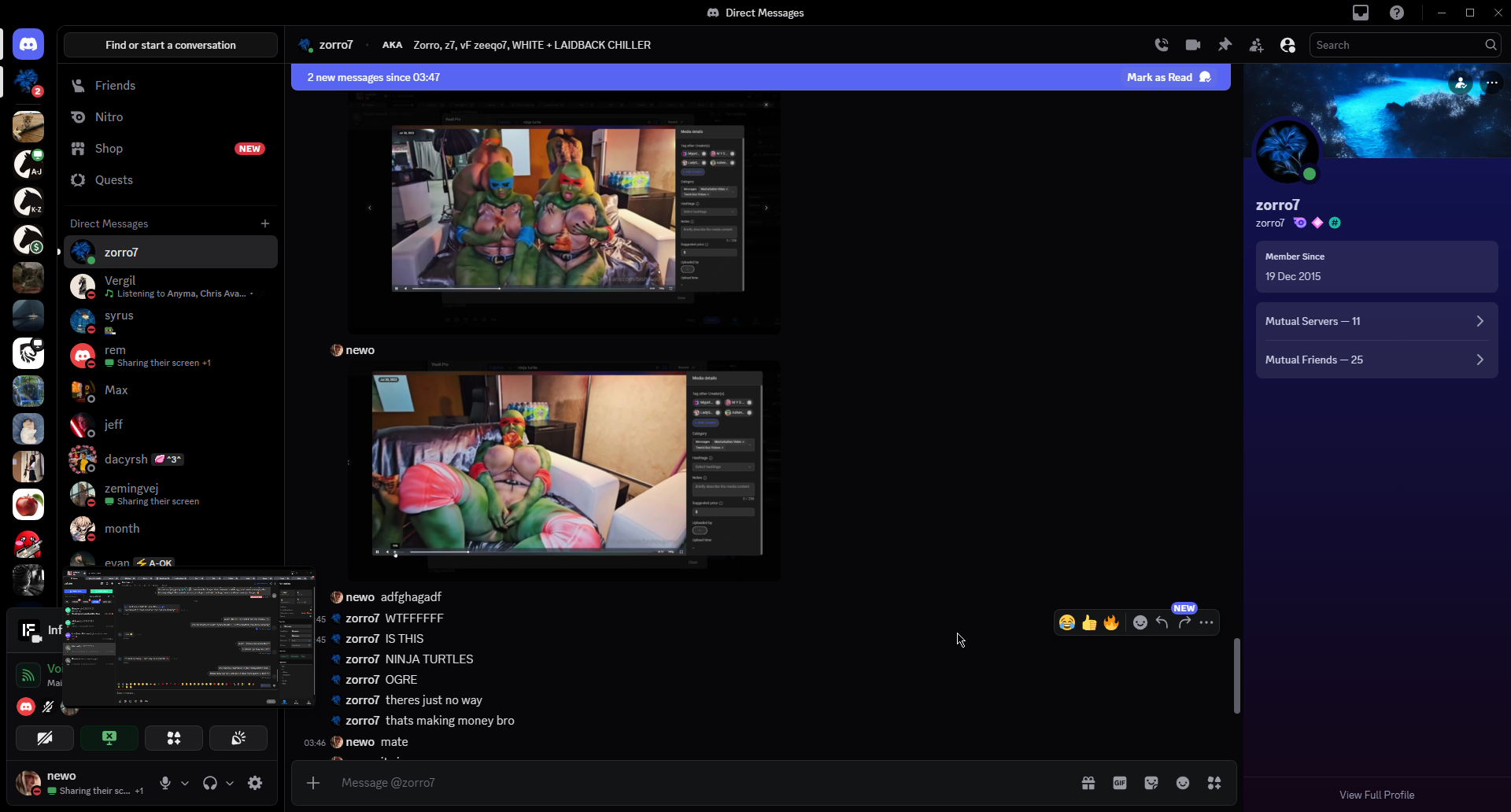1511x812 pixels.
Task: Open the server icon labeled A-J
Action: click(28, 164)
